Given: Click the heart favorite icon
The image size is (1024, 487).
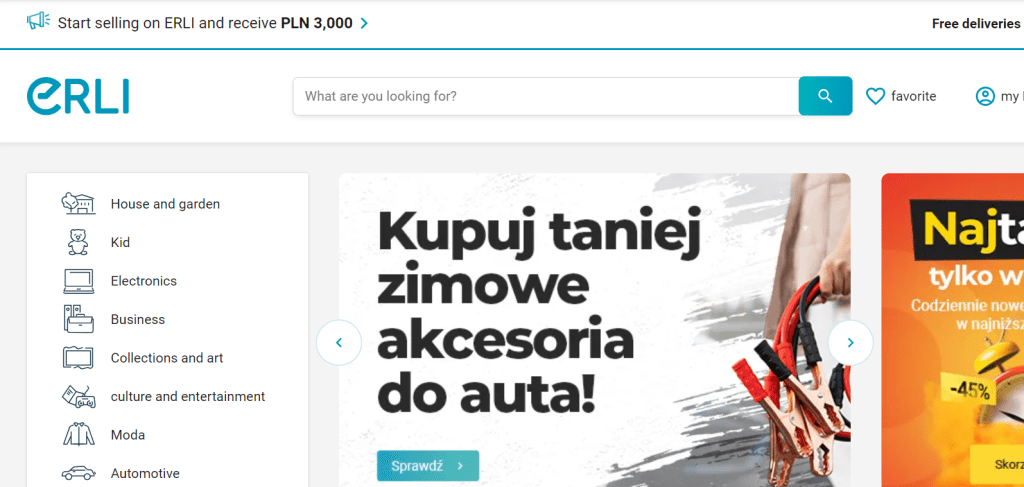Looking at the screenshot, I should (875, 97).
